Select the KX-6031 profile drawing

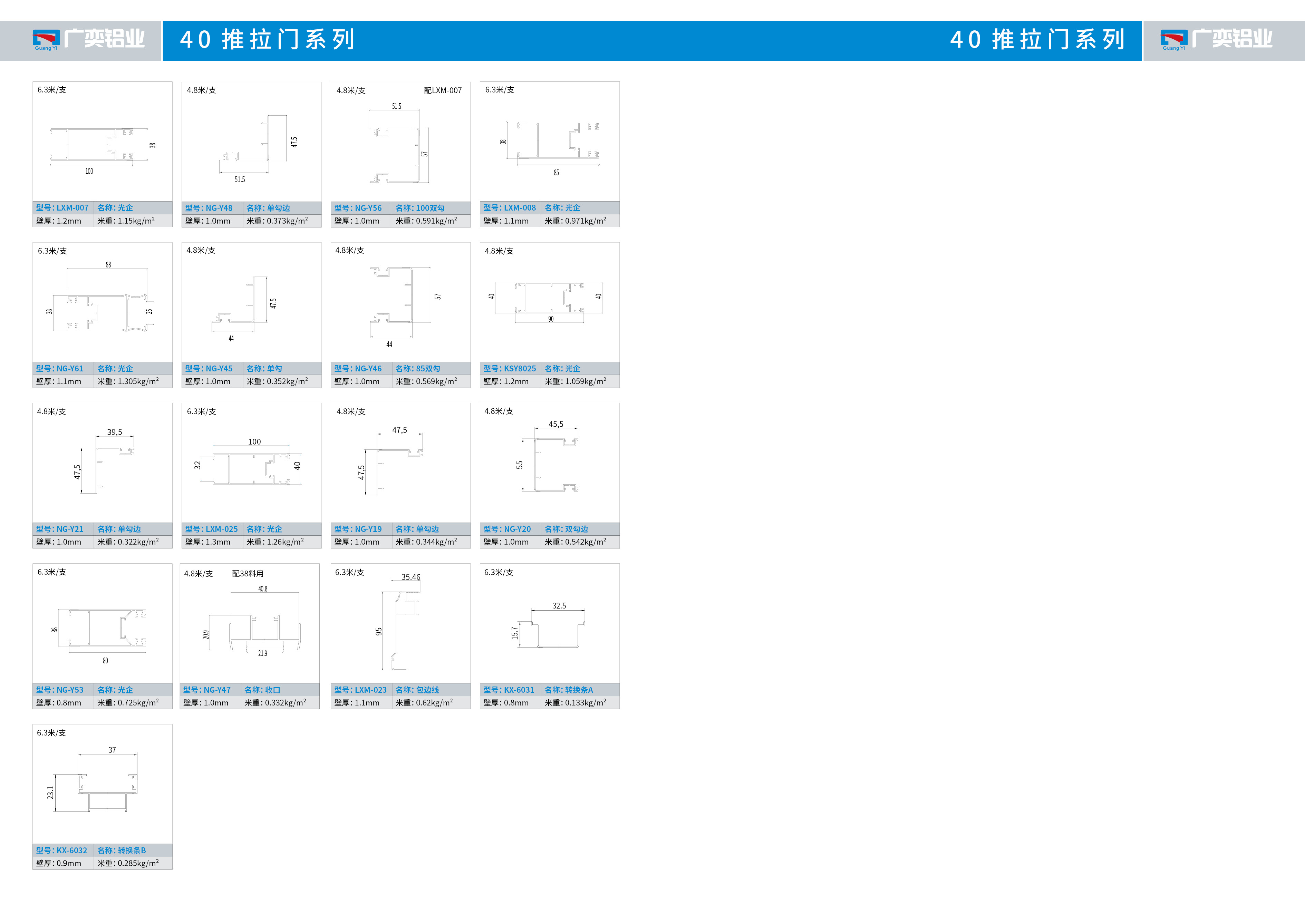(x=548, y=625)
